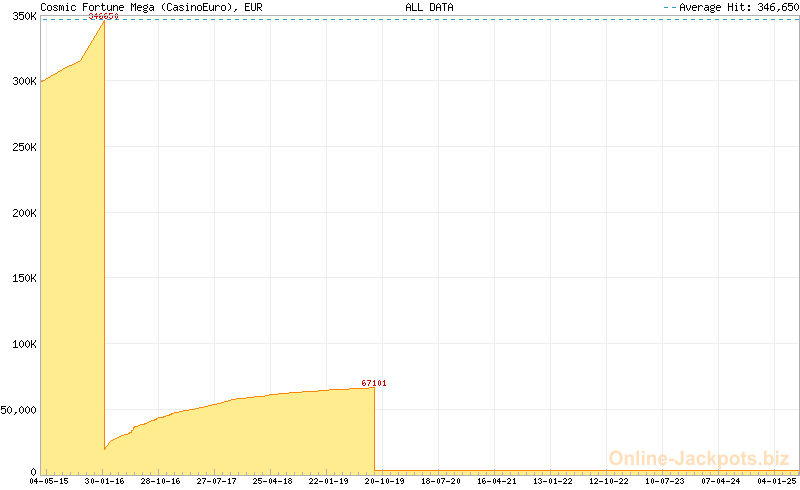Click the 300K y-axis label
The width and height of the screenshot is (800, 490).
(x=19, y=82)
